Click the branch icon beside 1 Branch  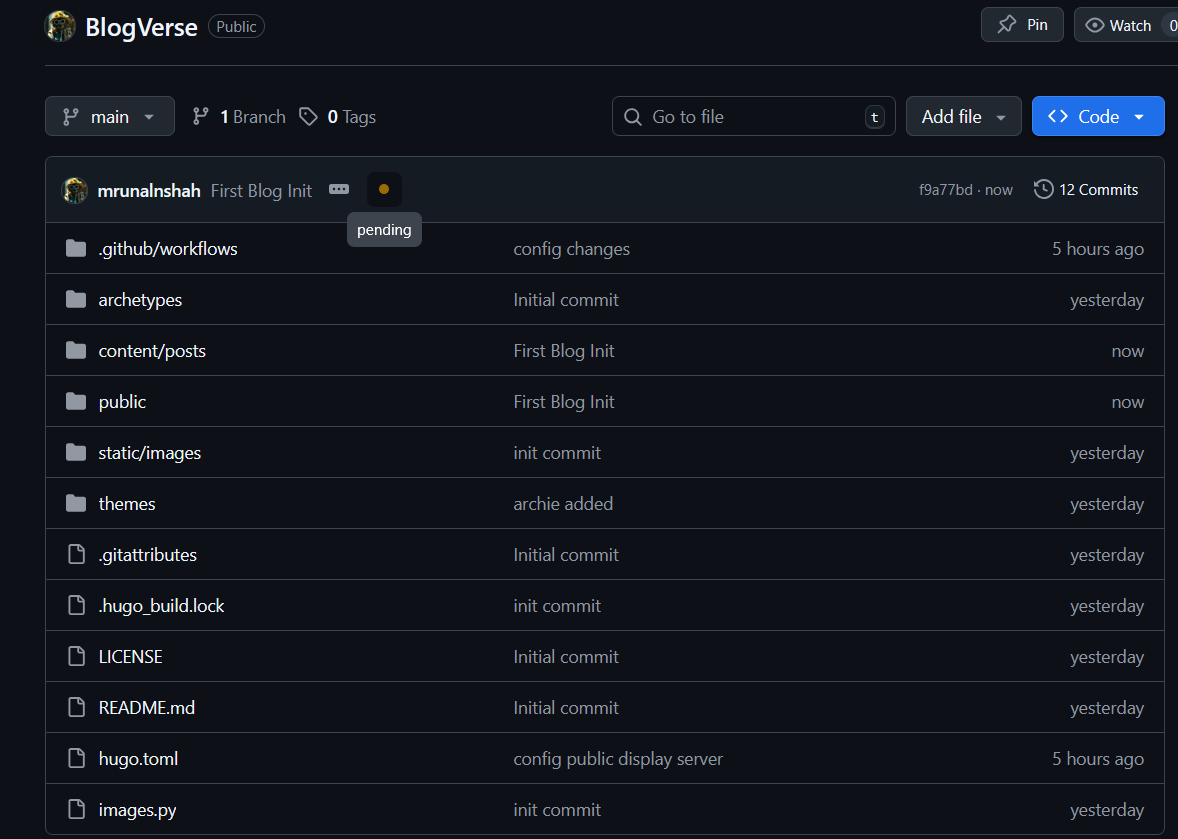pos(201,117)
